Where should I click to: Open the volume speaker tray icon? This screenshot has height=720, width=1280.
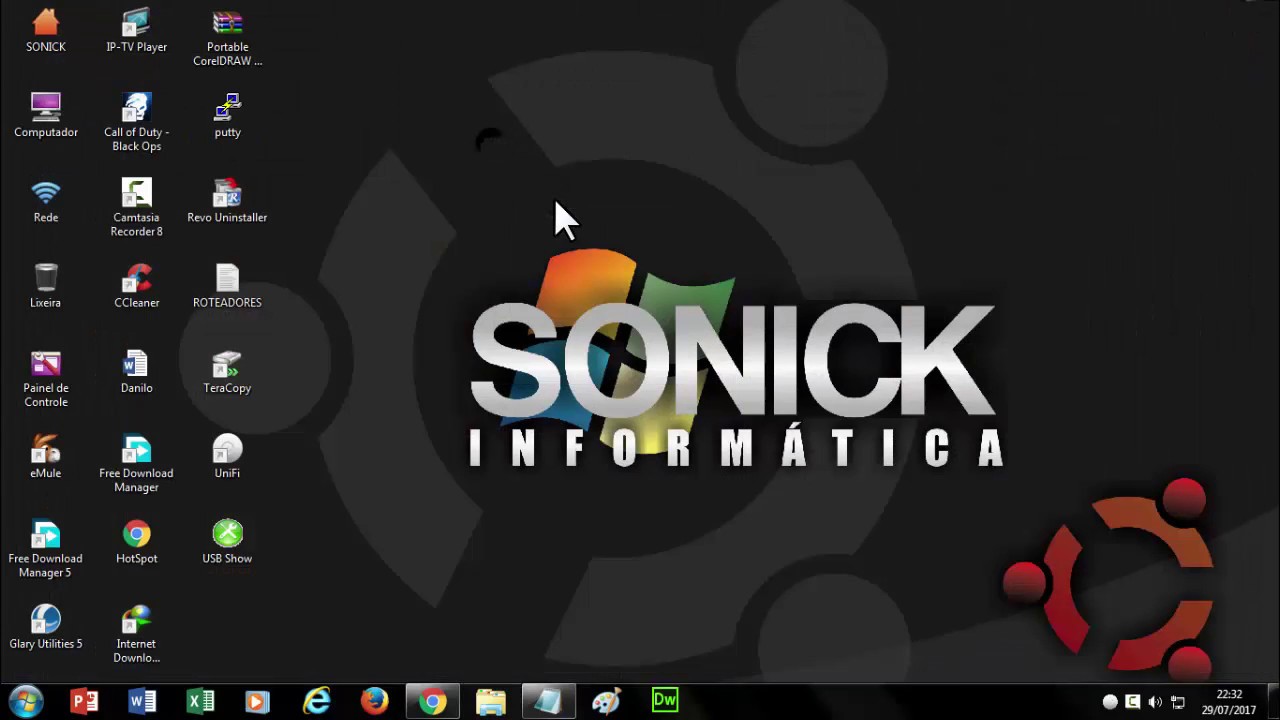click(x=1155, y=702)
